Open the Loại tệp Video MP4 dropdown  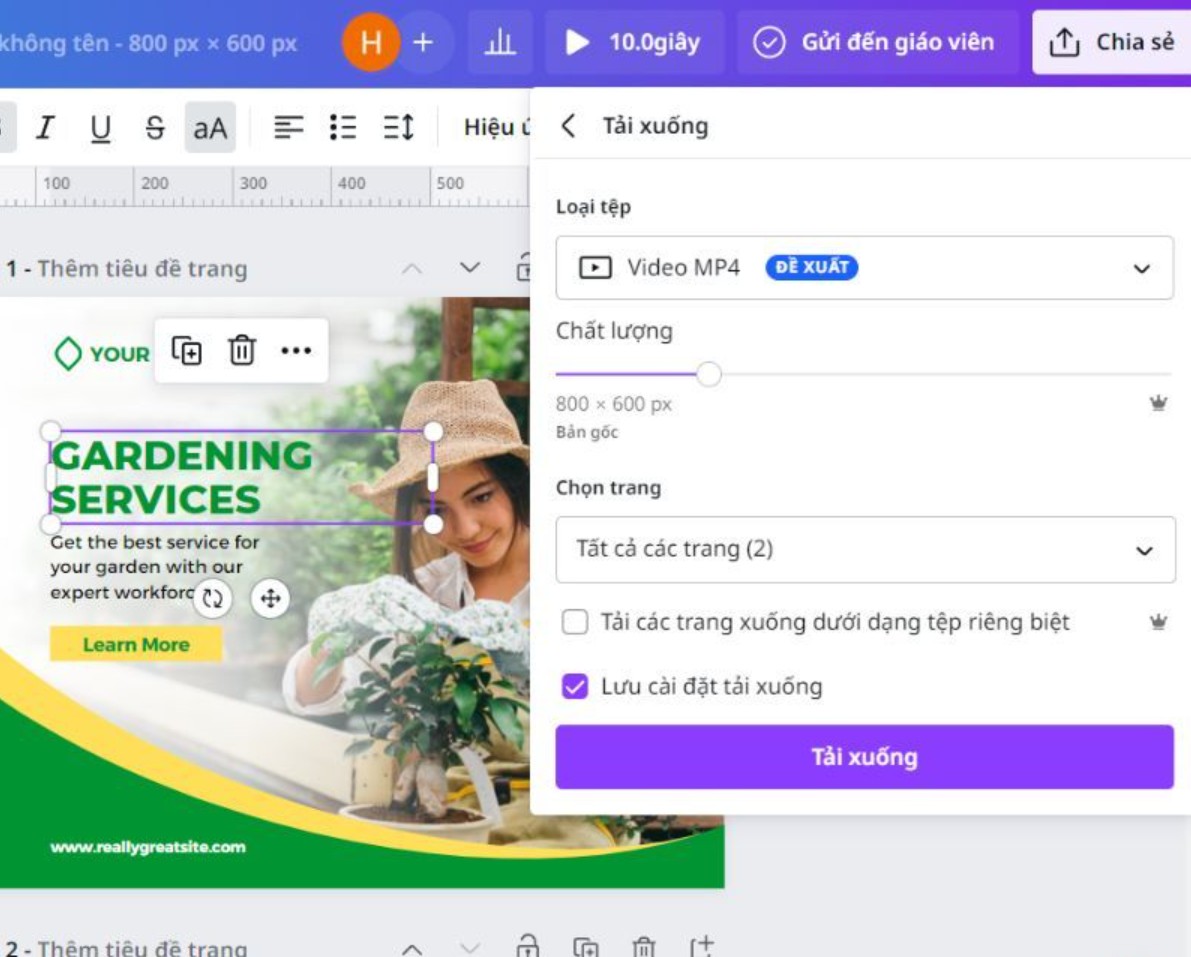(864, 268)
